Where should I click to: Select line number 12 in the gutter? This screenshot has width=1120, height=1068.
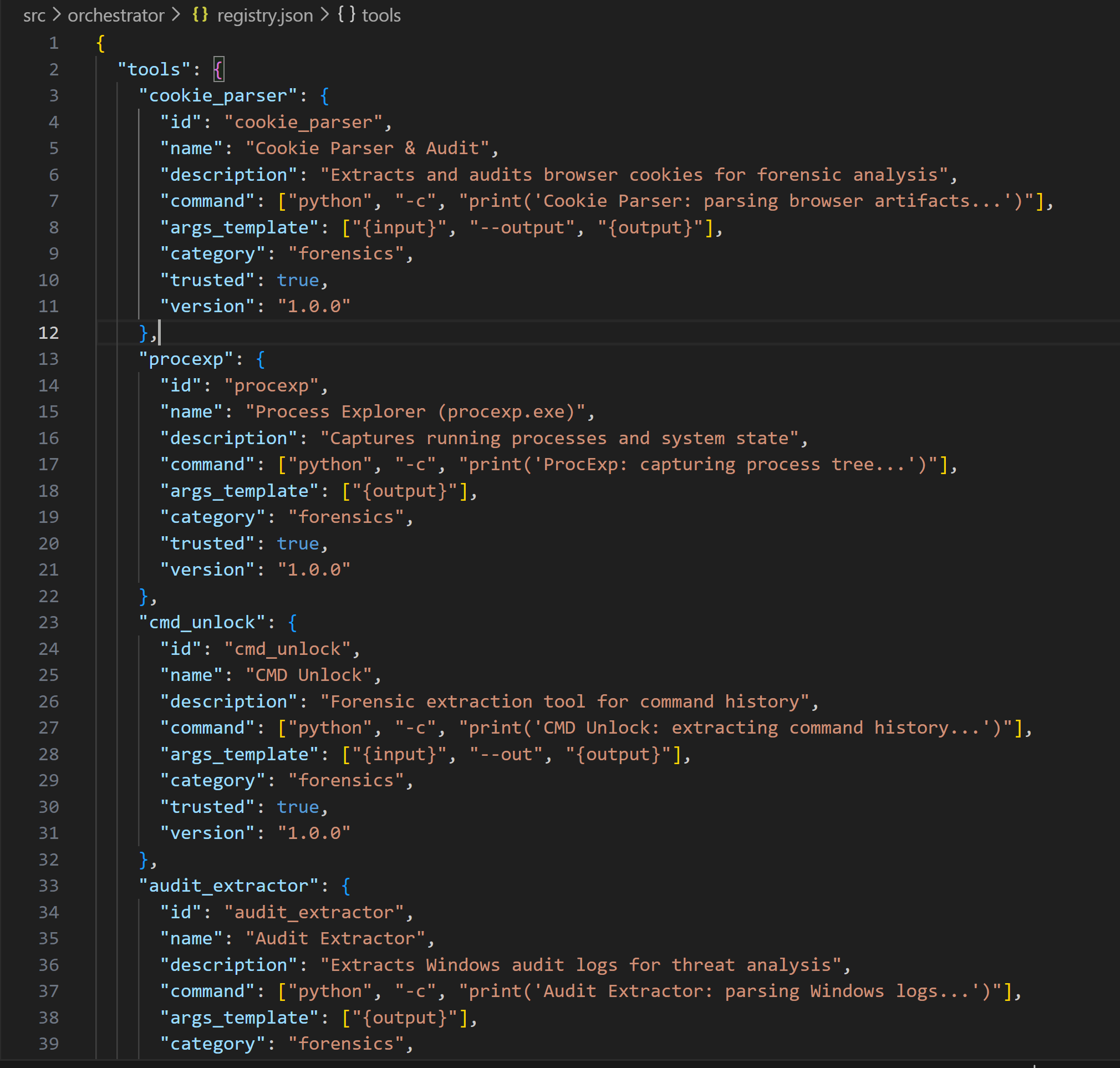tap(49, 333)
